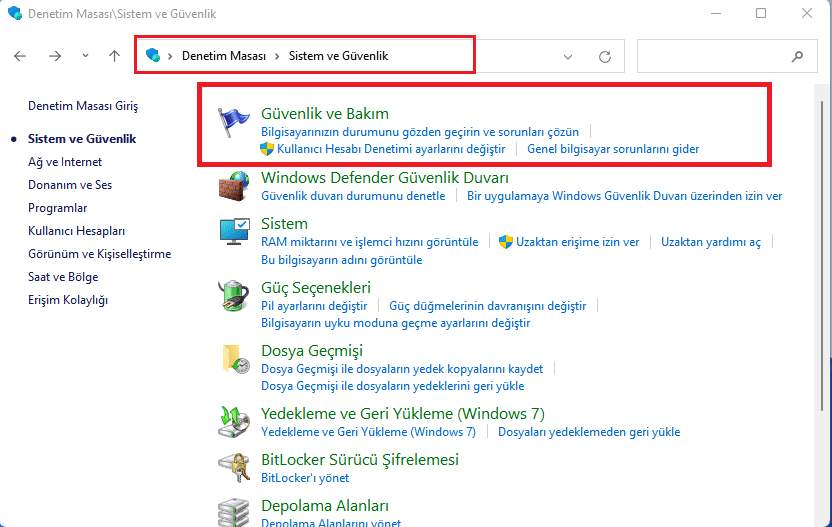Click the Sistem monitor icon

click(234, 231)
